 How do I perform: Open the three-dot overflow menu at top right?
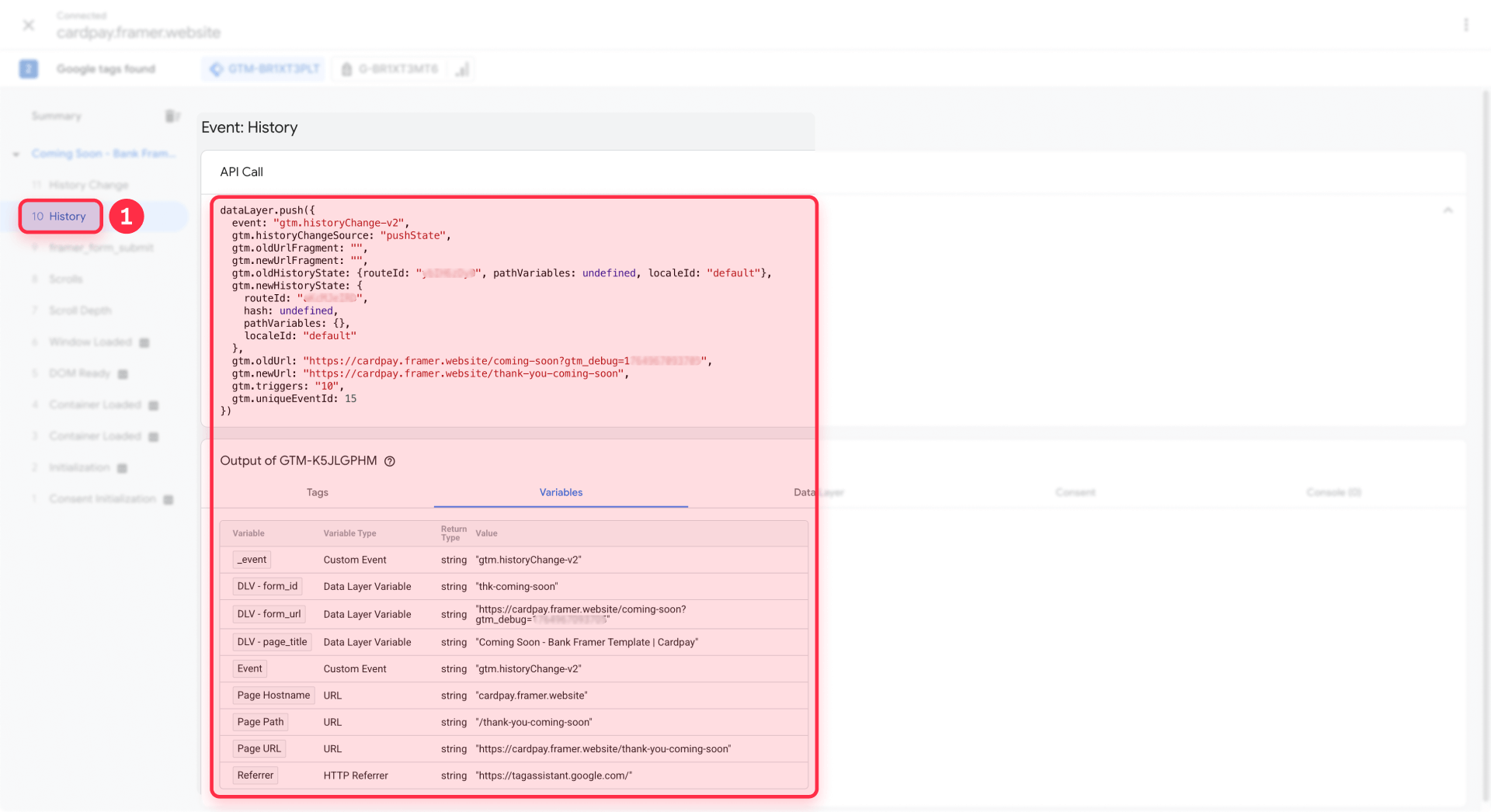coord(1467,24)
